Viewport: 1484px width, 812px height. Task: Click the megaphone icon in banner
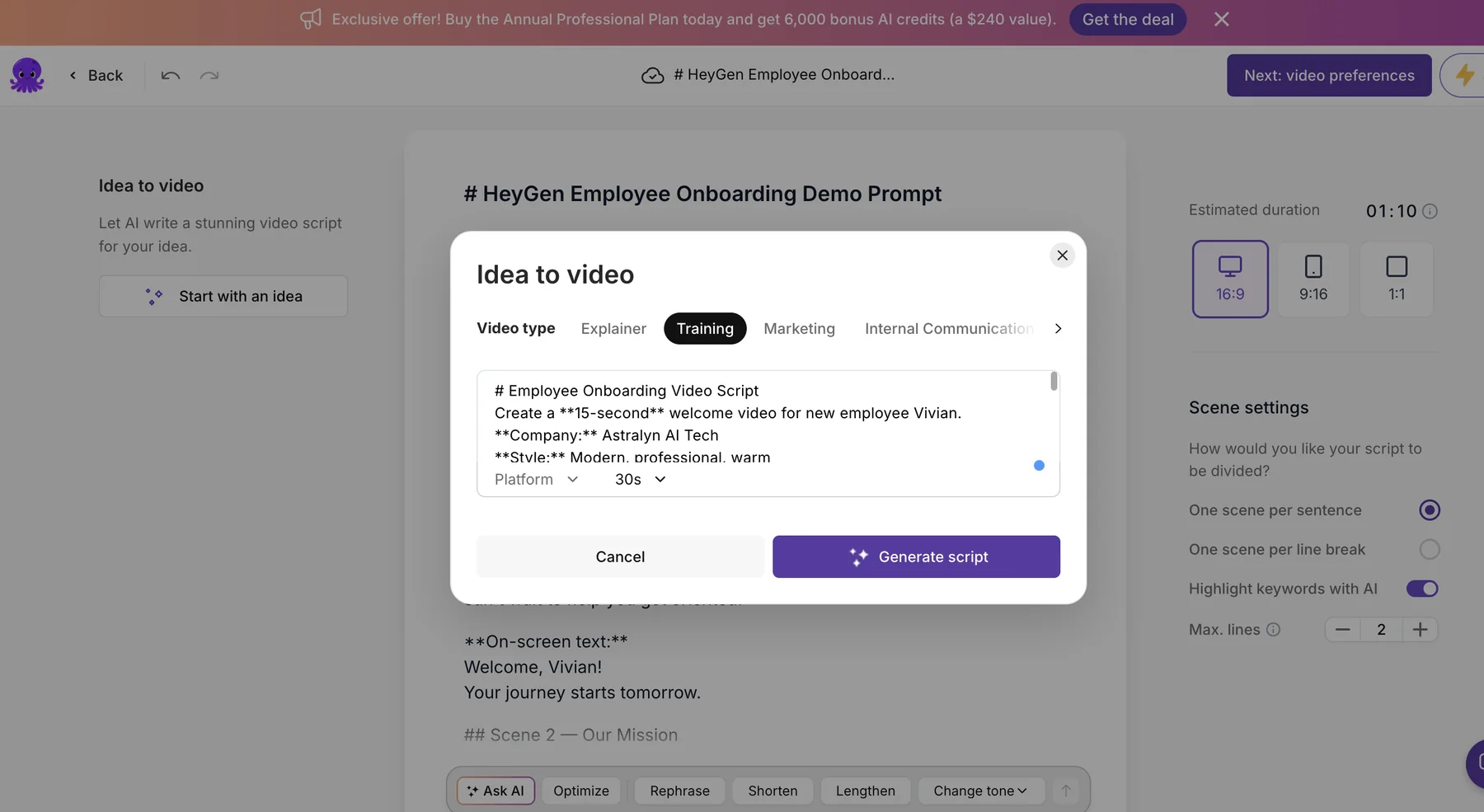click(311, 19)
